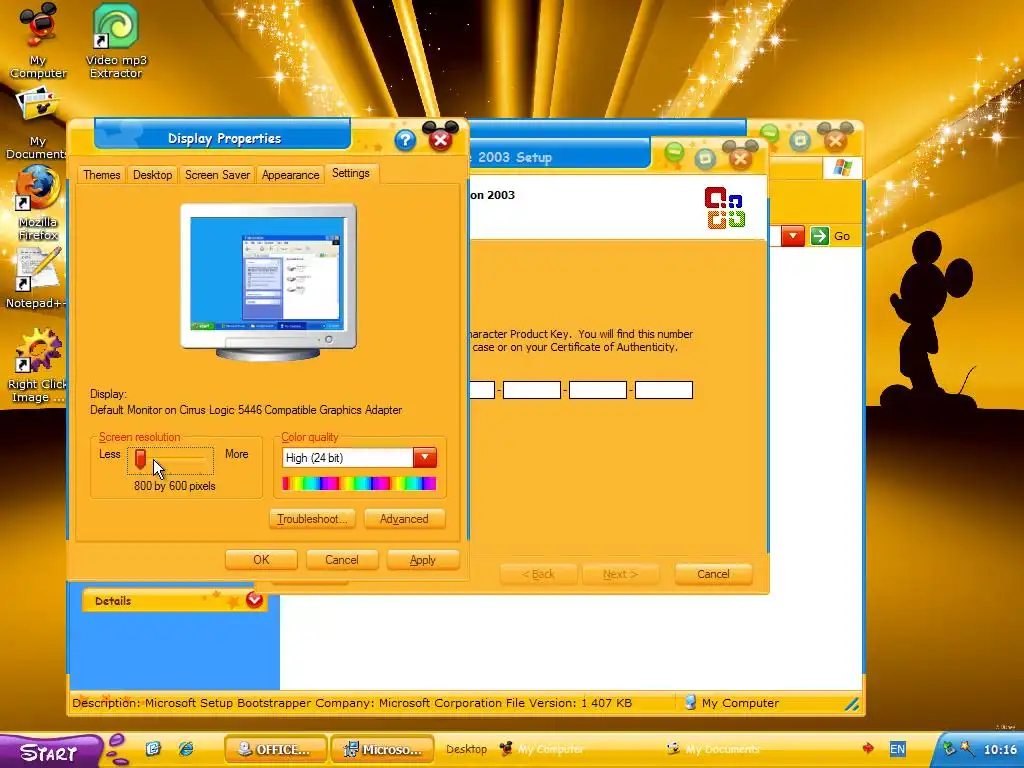
Task: Click the second visible product key field
Action: click(x=532, y=390)
